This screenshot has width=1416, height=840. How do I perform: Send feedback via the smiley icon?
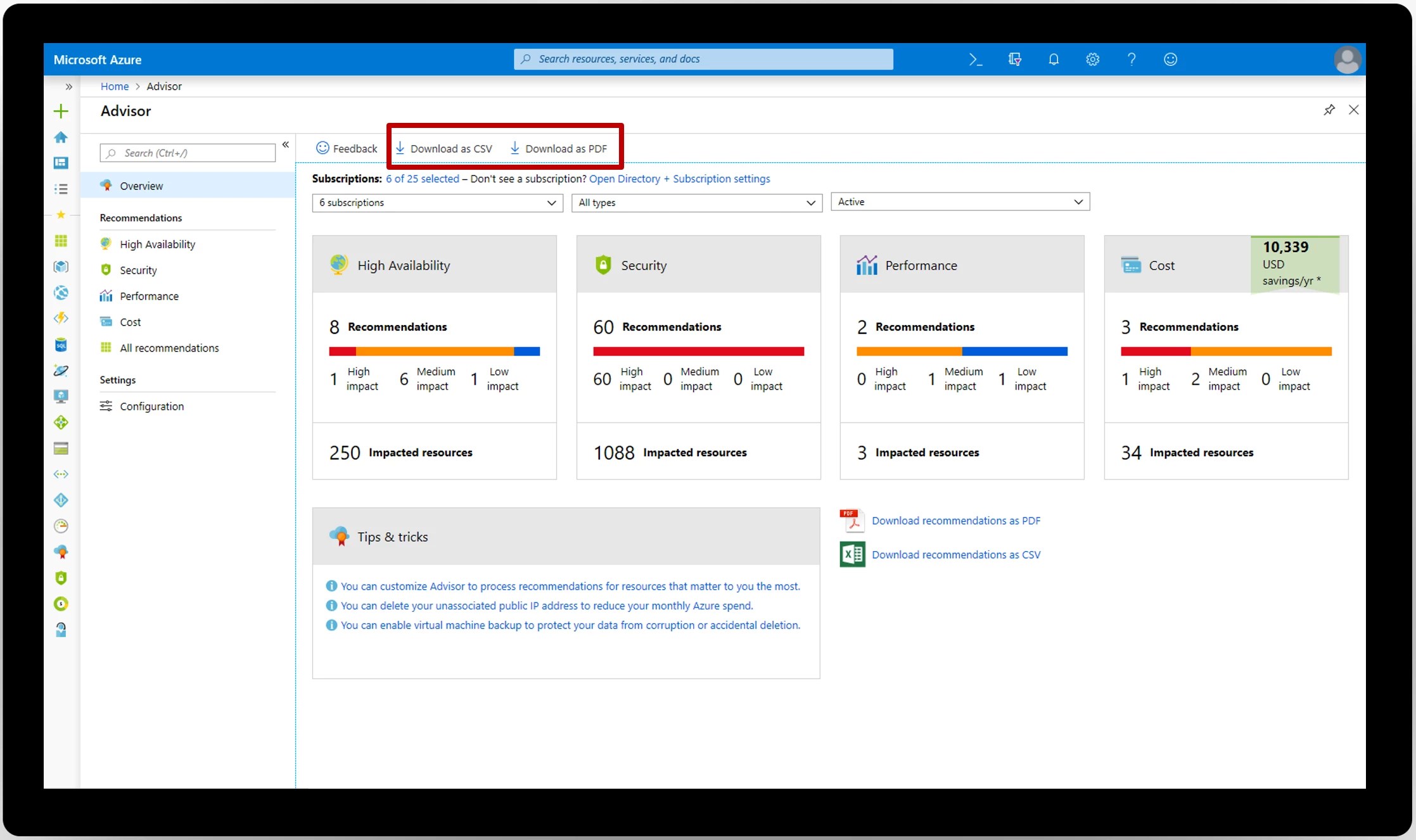pos(1170,59)
